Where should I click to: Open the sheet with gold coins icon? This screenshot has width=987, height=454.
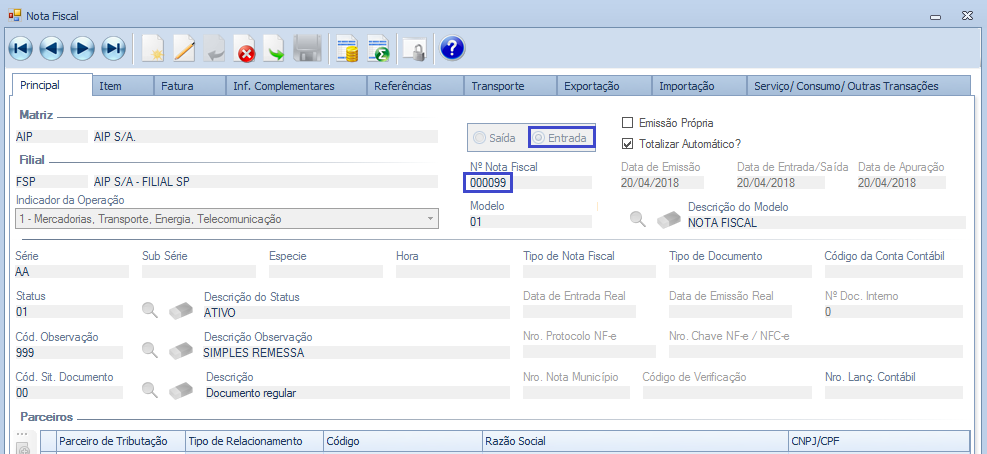347,48
